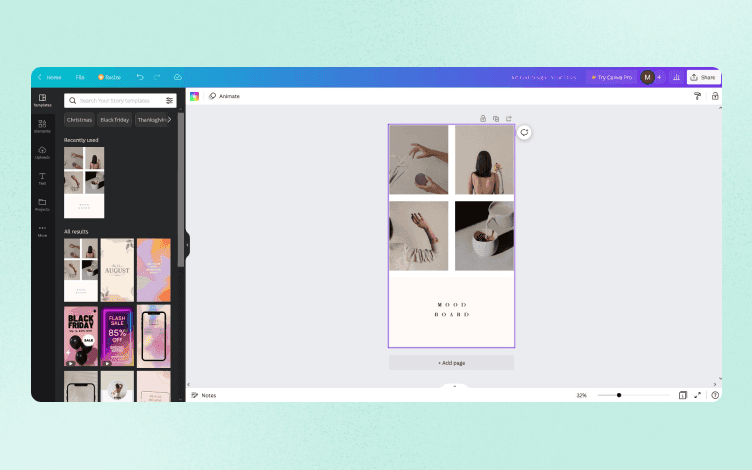Open grid view pages icon
Screen dimensions: 752x470
[682, 395]
